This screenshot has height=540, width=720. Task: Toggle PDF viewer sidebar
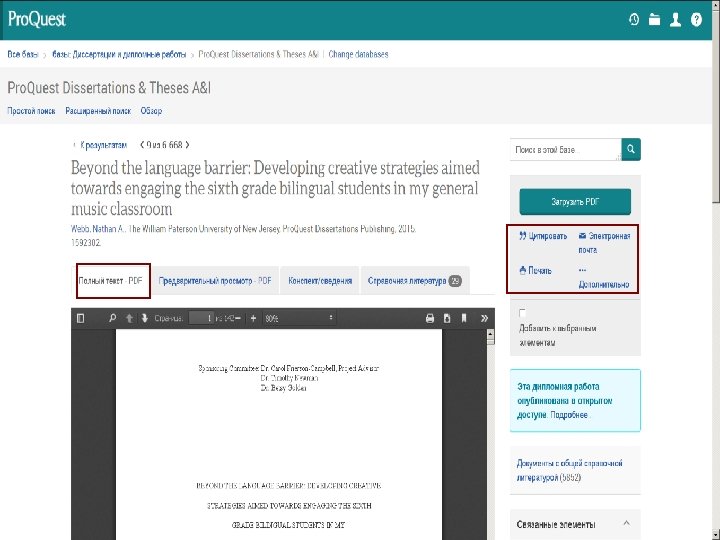pyautogui.click(x=81, y=318)
